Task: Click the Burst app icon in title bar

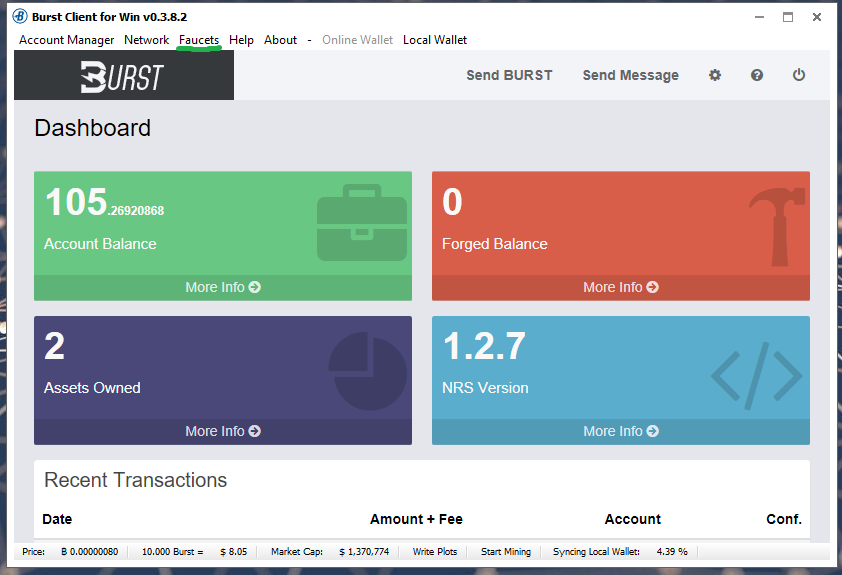Action: coord(20,17)
